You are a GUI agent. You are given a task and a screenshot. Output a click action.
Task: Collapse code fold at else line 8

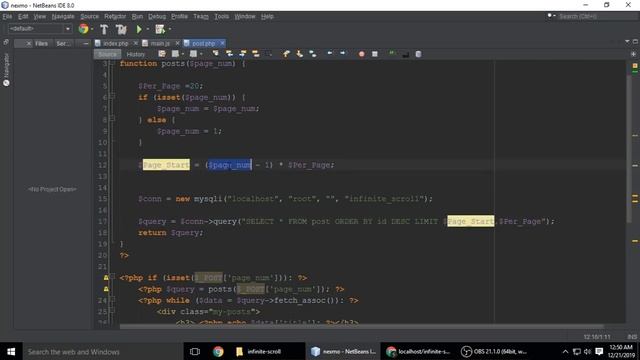point(112,119)
